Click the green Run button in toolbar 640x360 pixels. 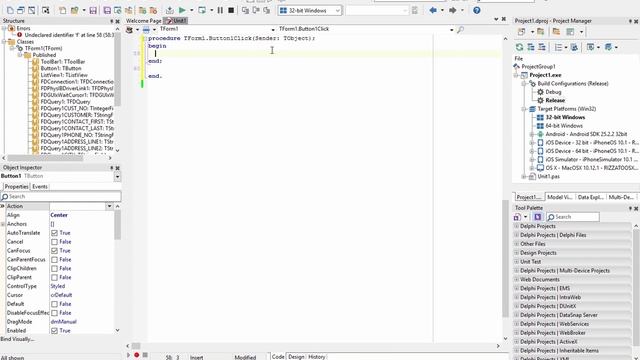pyautogui.click(x=182, y=10)
